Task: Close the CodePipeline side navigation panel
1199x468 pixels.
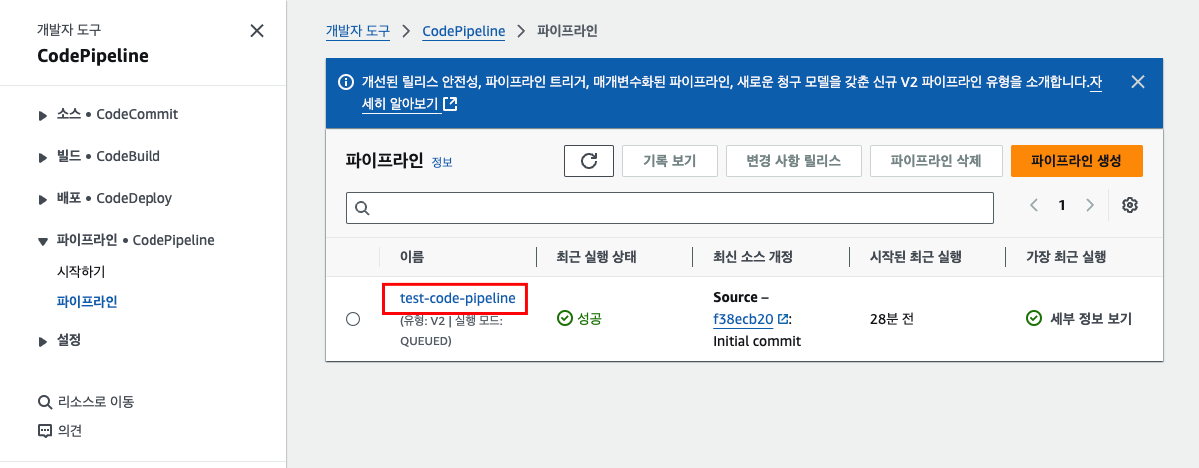Action: coord(258,31)
